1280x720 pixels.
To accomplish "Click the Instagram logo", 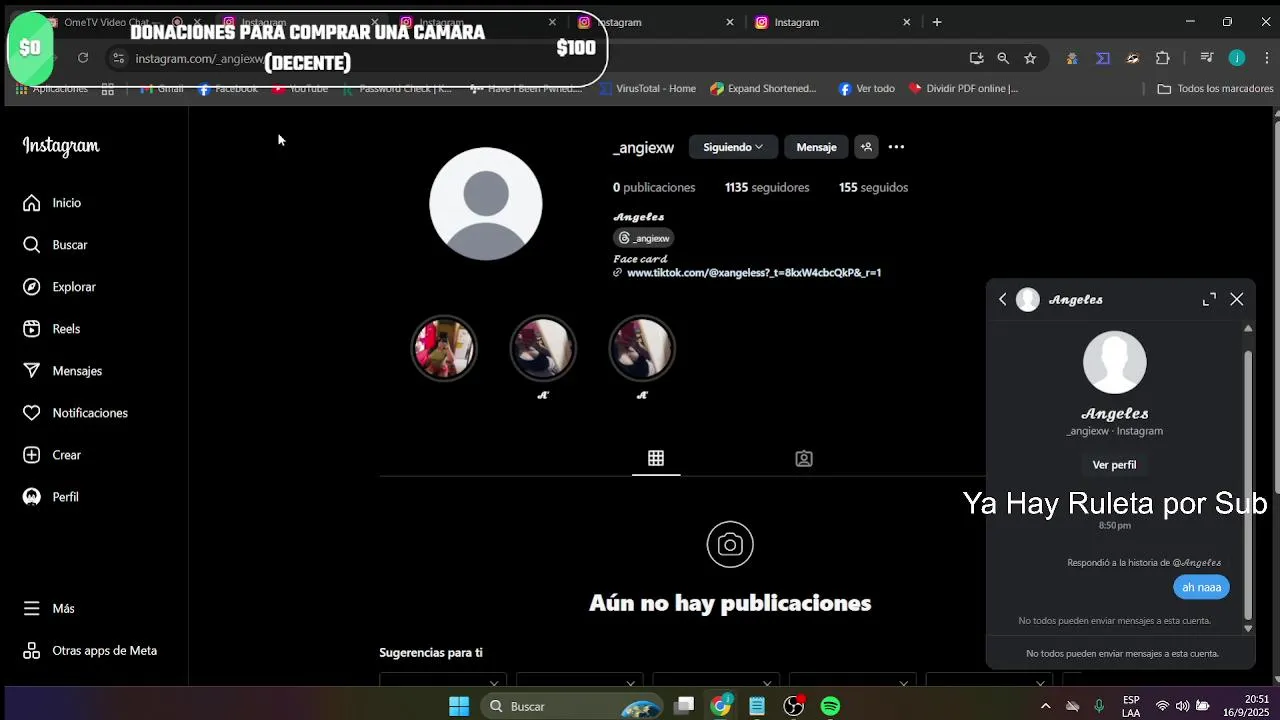I will click(61, 146).
